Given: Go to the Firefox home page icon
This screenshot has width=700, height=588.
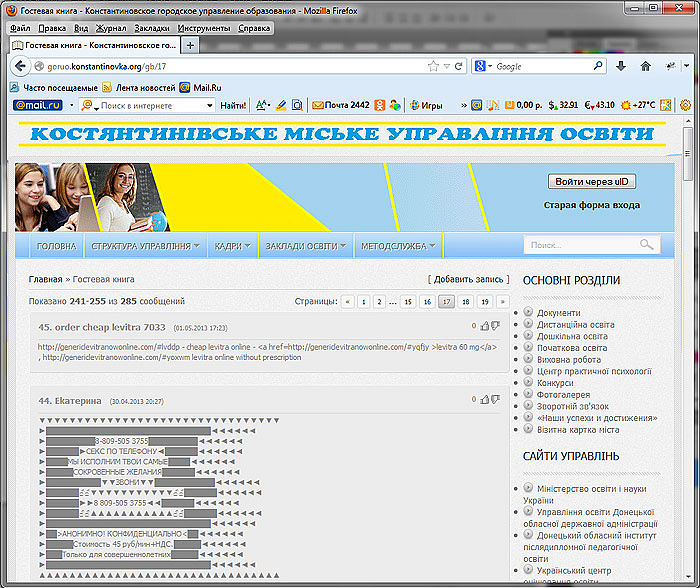Looking at the screenshot, I should point(646,66).
